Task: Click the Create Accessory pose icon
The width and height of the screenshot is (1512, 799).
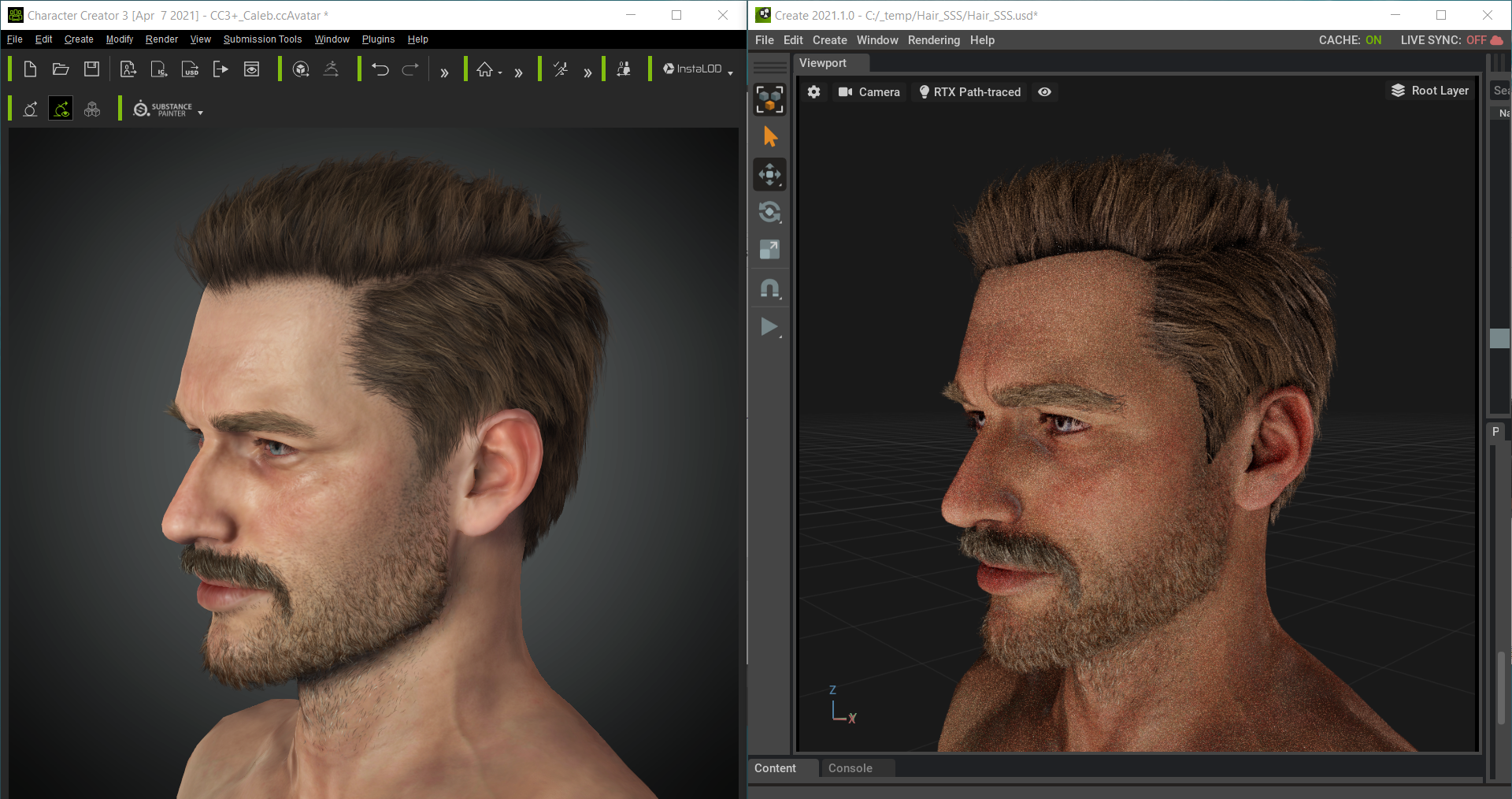Action: (332, 69)
